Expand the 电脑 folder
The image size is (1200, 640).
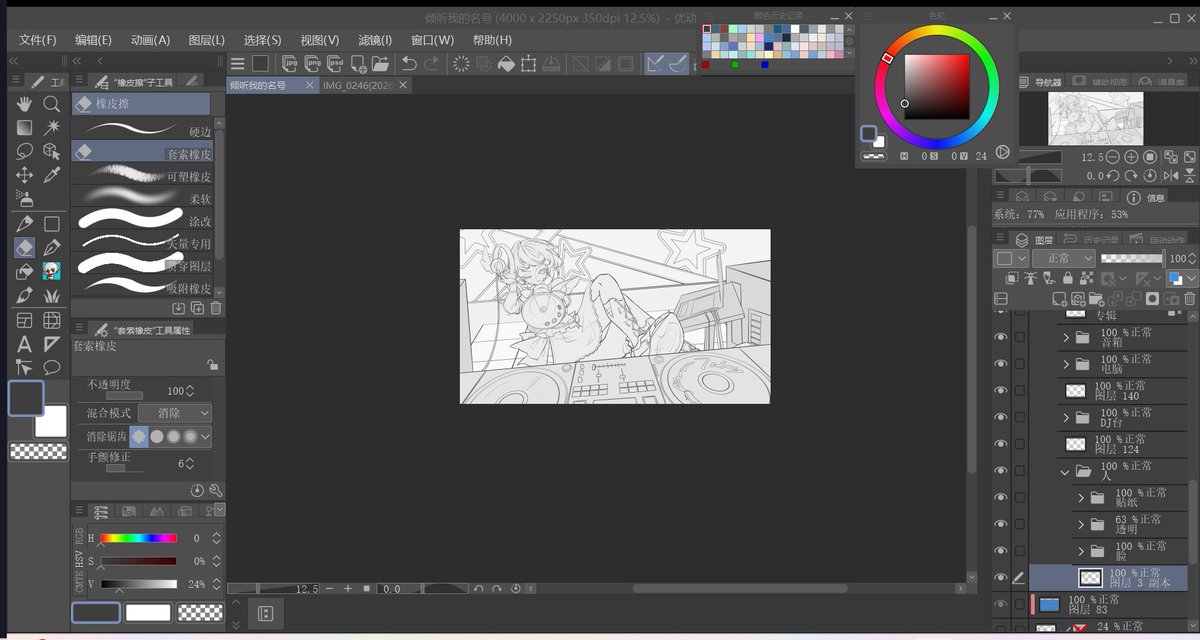click(x=1066, y=365)
